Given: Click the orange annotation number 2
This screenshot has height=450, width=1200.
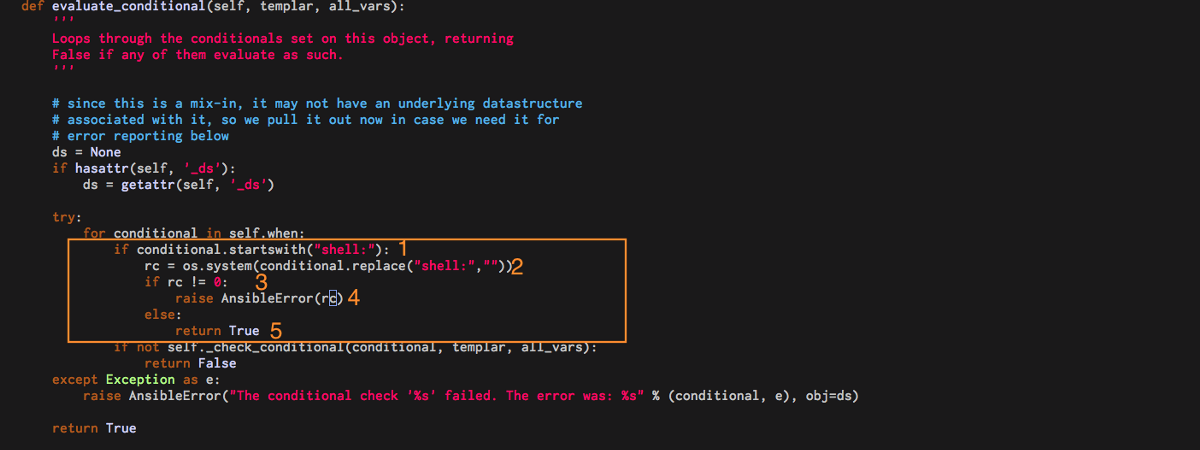Looking at the screenshot, I should [518, 267].
